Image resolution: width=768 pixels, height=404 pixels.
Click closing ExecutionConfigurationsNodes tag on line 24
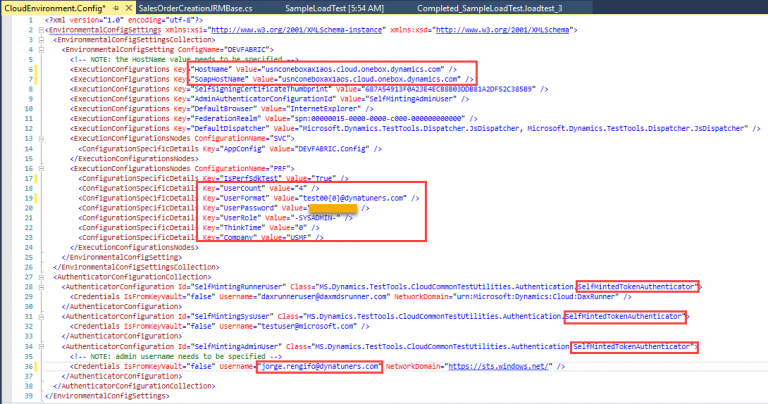coord(135,247)
